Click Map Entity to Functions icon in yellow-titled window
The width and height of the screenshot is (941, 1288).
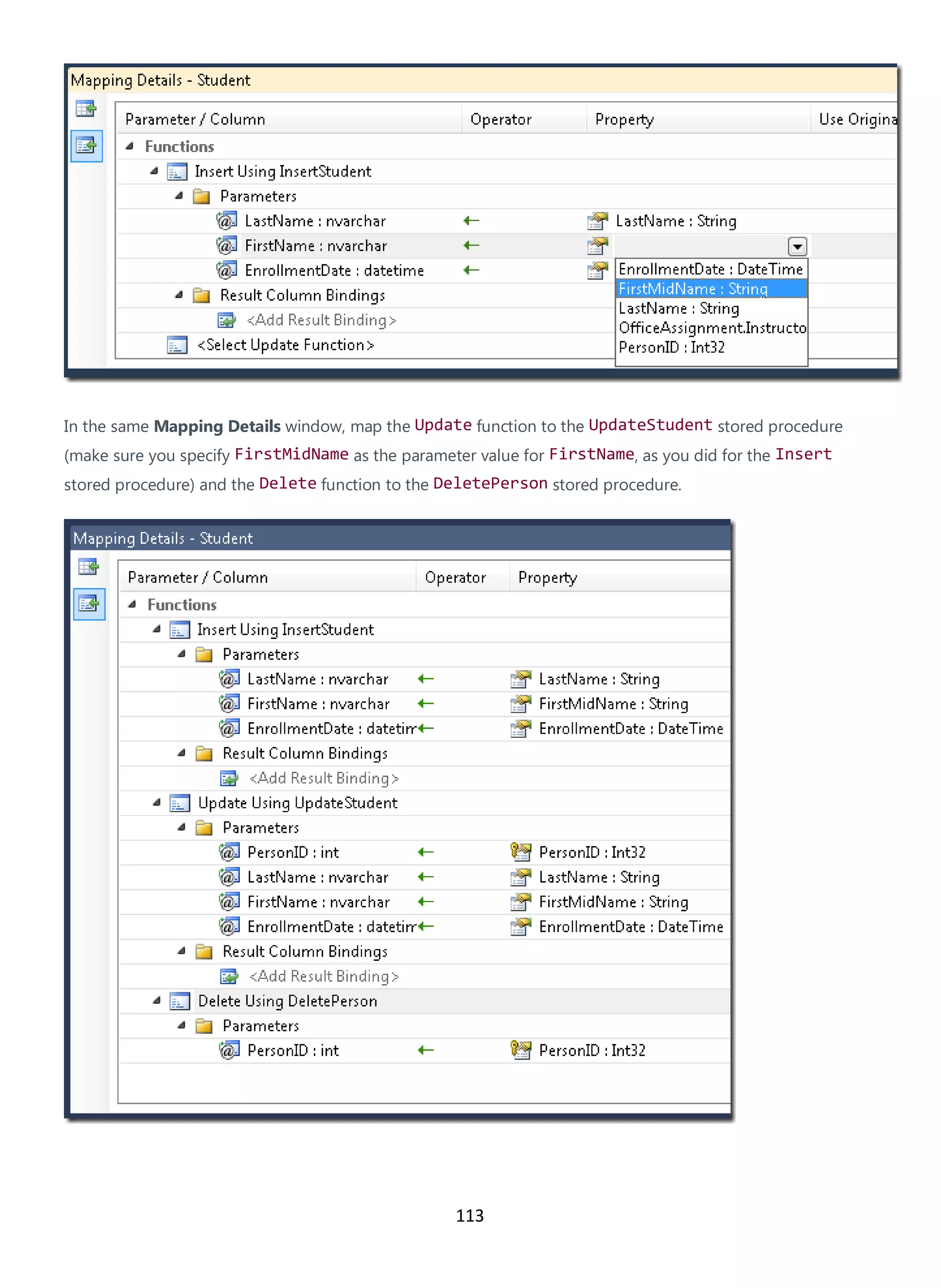(86, 146)
